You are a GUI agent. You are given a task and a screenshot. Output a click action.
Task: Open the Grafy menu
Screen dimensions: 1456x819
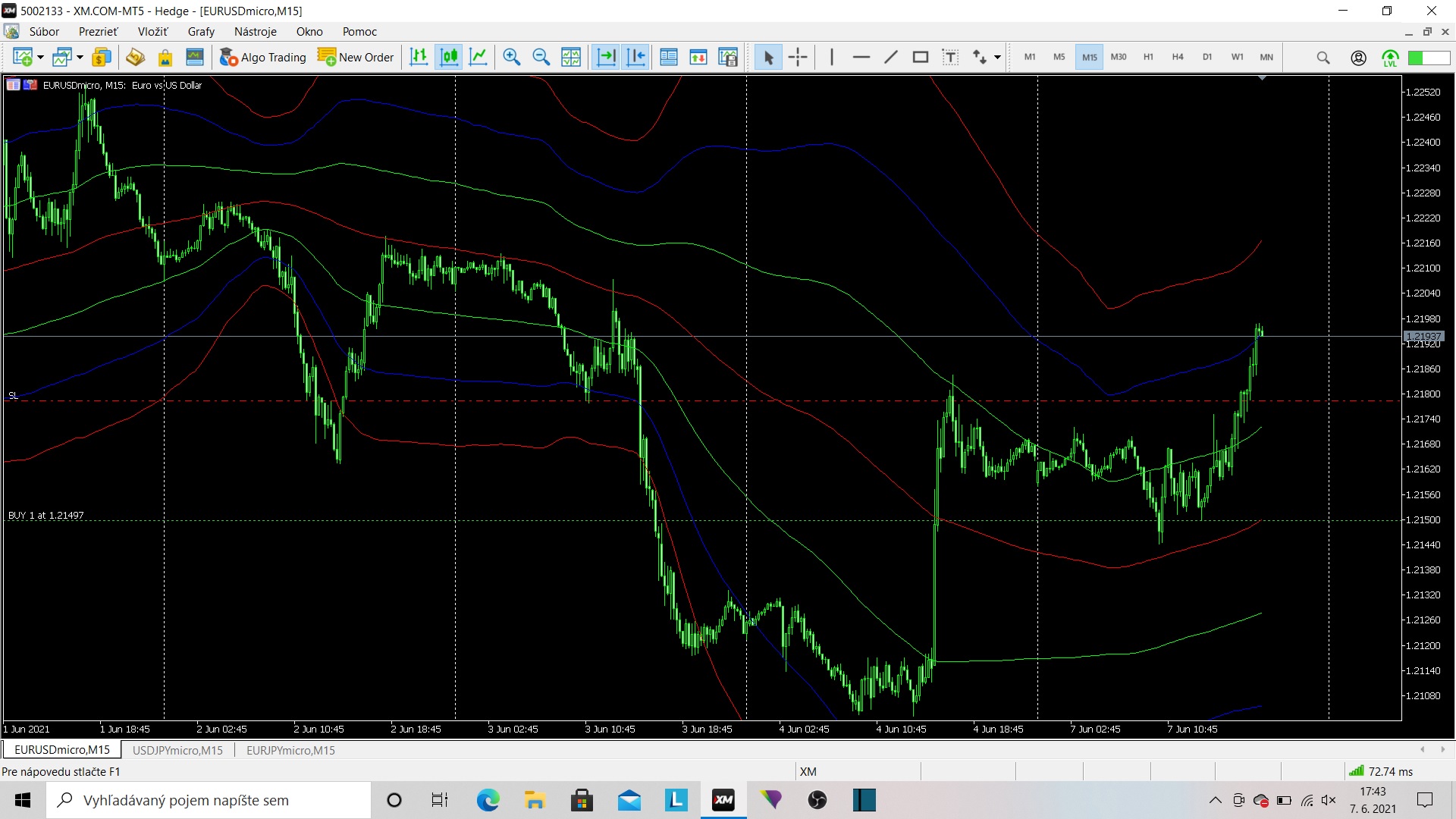point(201,31)
